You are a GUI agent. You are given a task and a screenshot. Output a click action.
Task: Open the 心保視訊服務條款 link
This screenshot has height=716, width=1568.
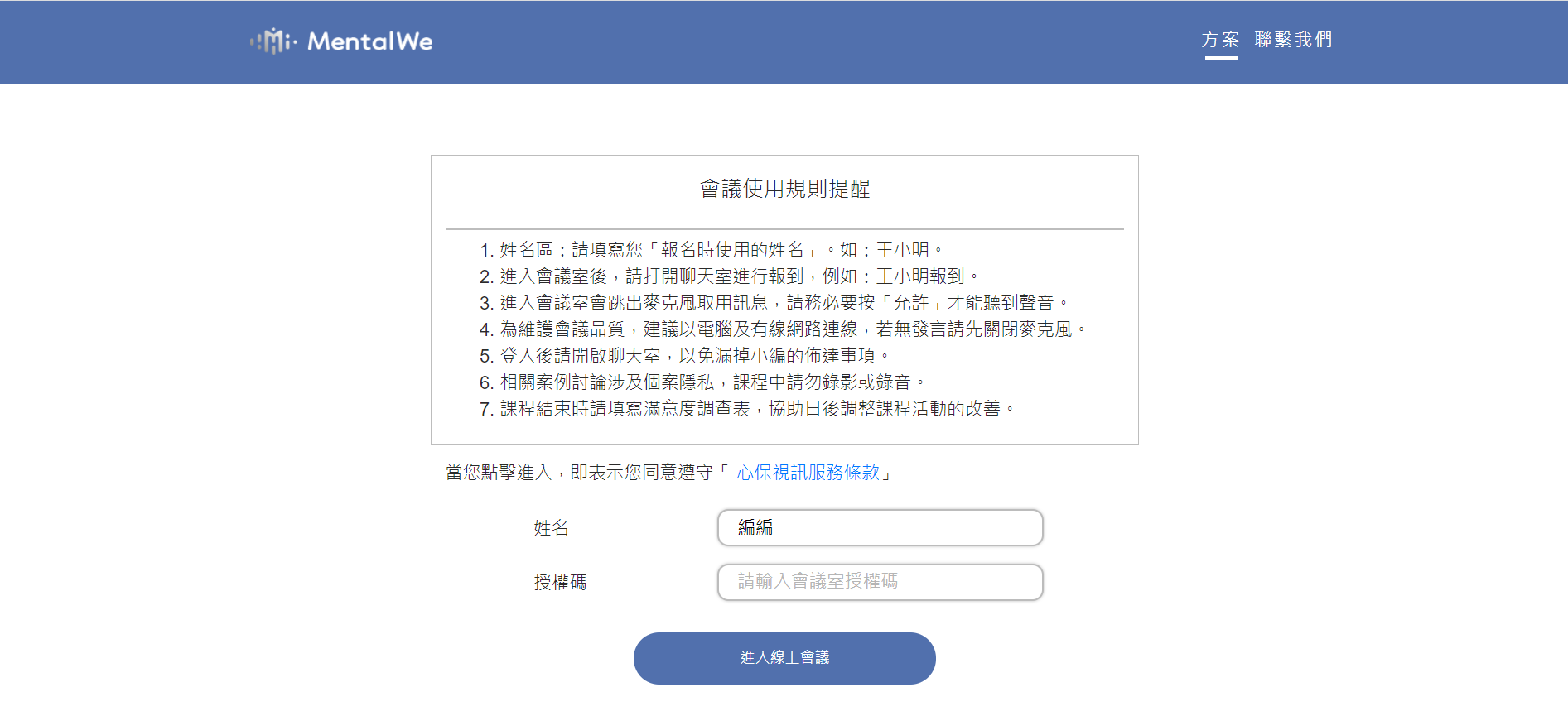[x=808, y=473]
